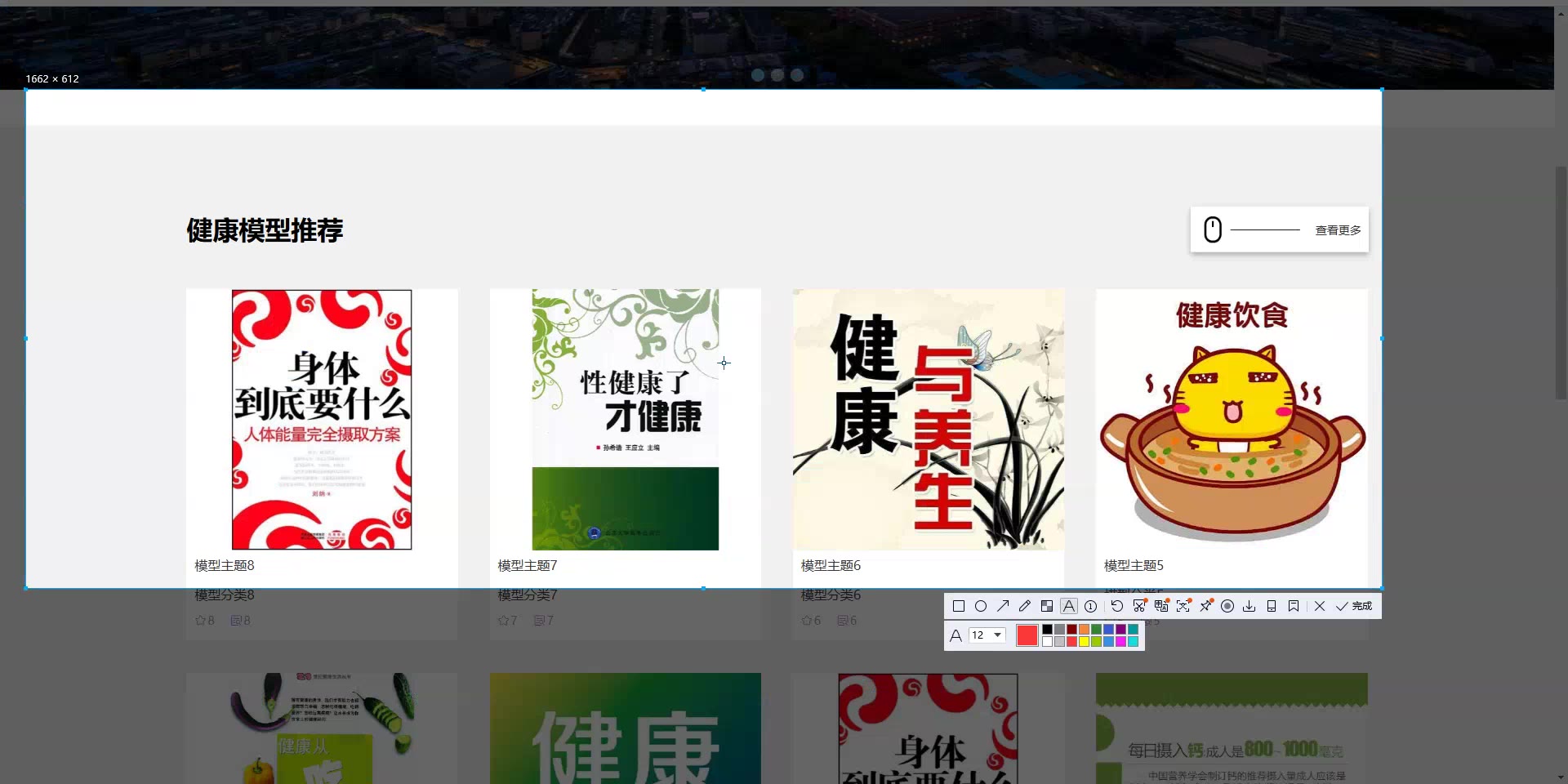Viewport: 1568px width, 784px height.
Task: Click the comment icon next to 7
Action: [539, 621]
